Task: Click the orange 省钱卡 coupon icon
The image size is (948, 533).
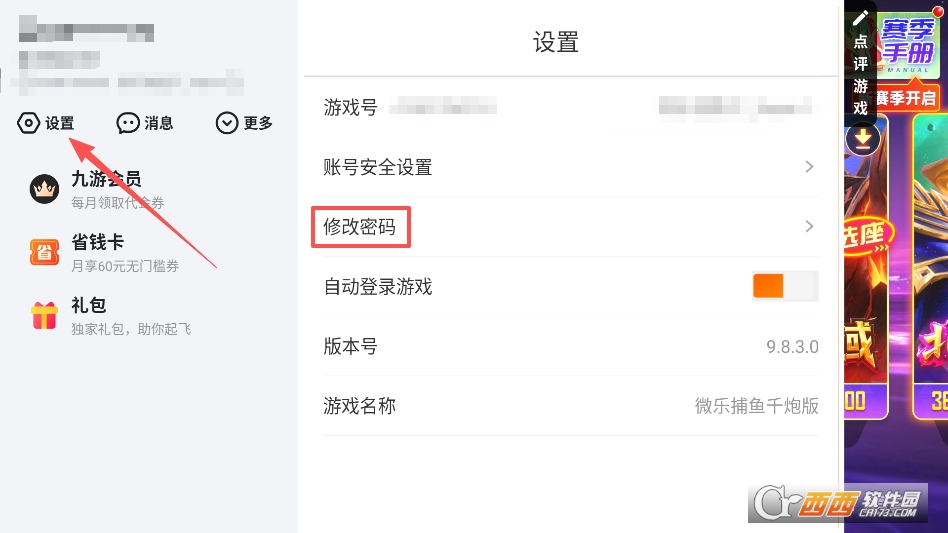Action: (x=44, y=252)
